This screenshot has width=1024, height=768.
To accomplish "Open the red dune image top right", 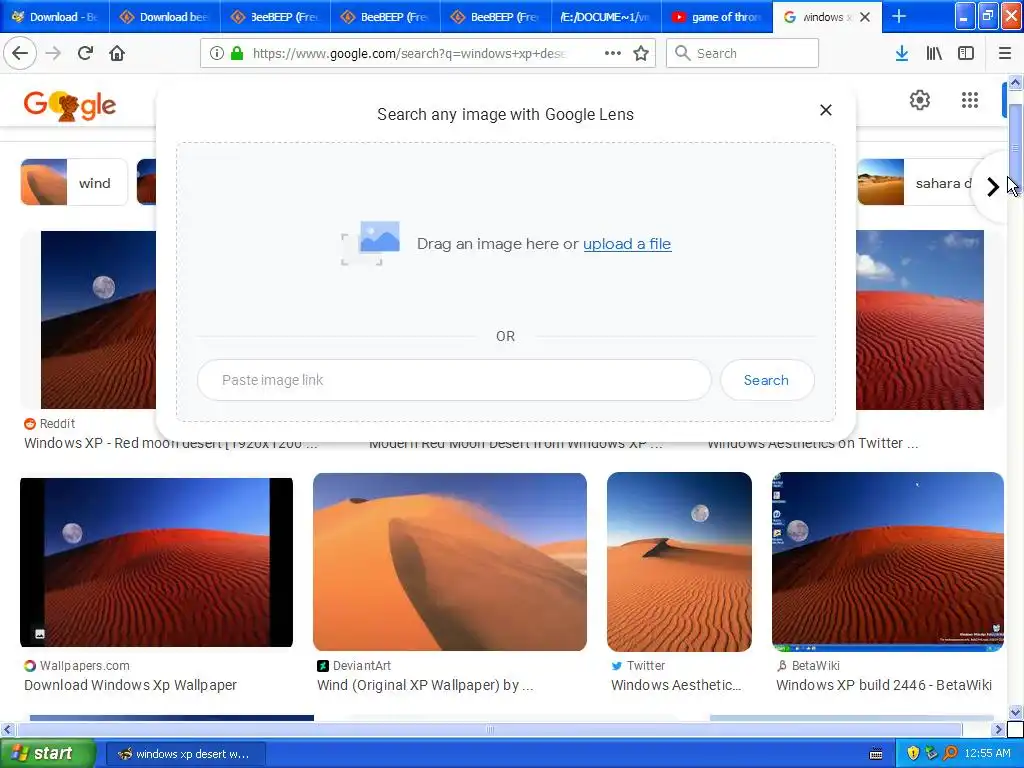I will click(x=920, y=320).
